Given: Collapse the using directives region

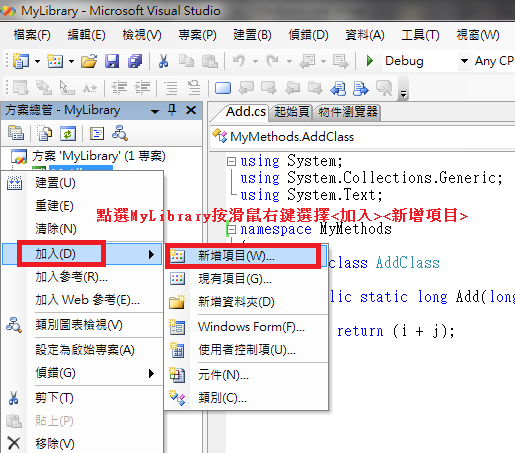Looking at the screenshot, I should [x=231, y=162].
